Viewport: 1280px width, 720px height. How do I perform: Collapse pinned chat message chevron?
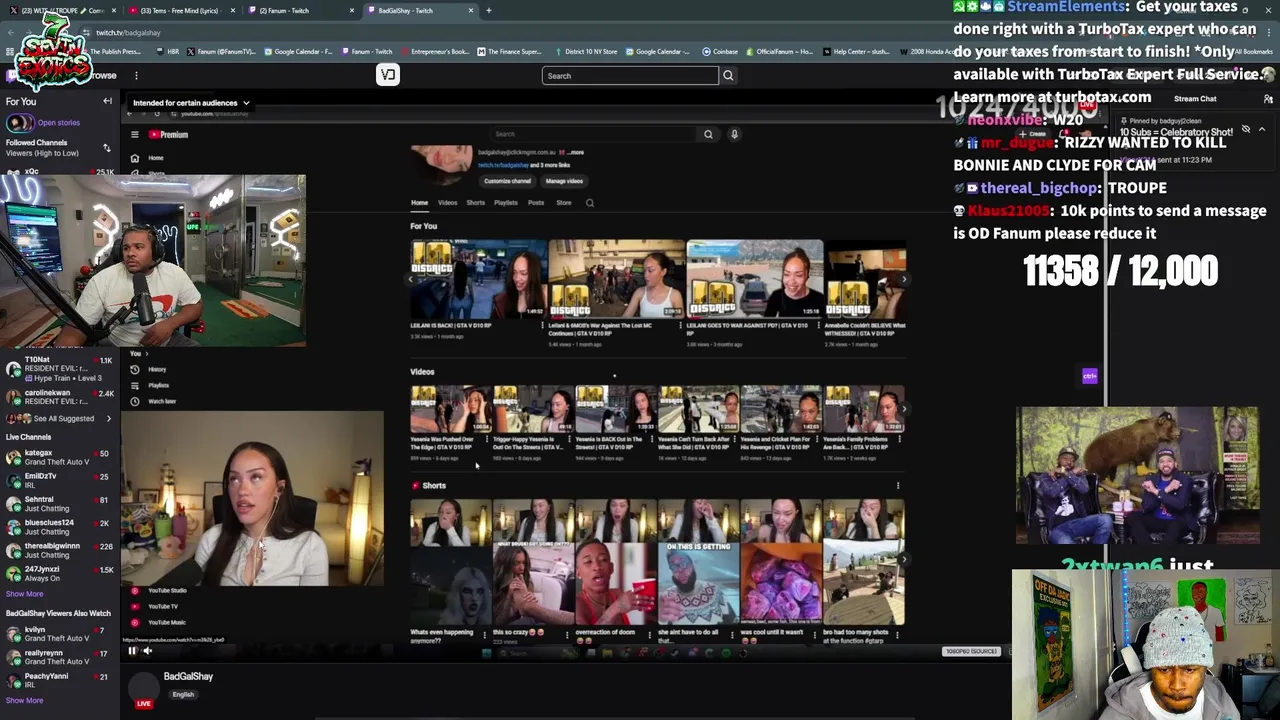coord(1262,130)
